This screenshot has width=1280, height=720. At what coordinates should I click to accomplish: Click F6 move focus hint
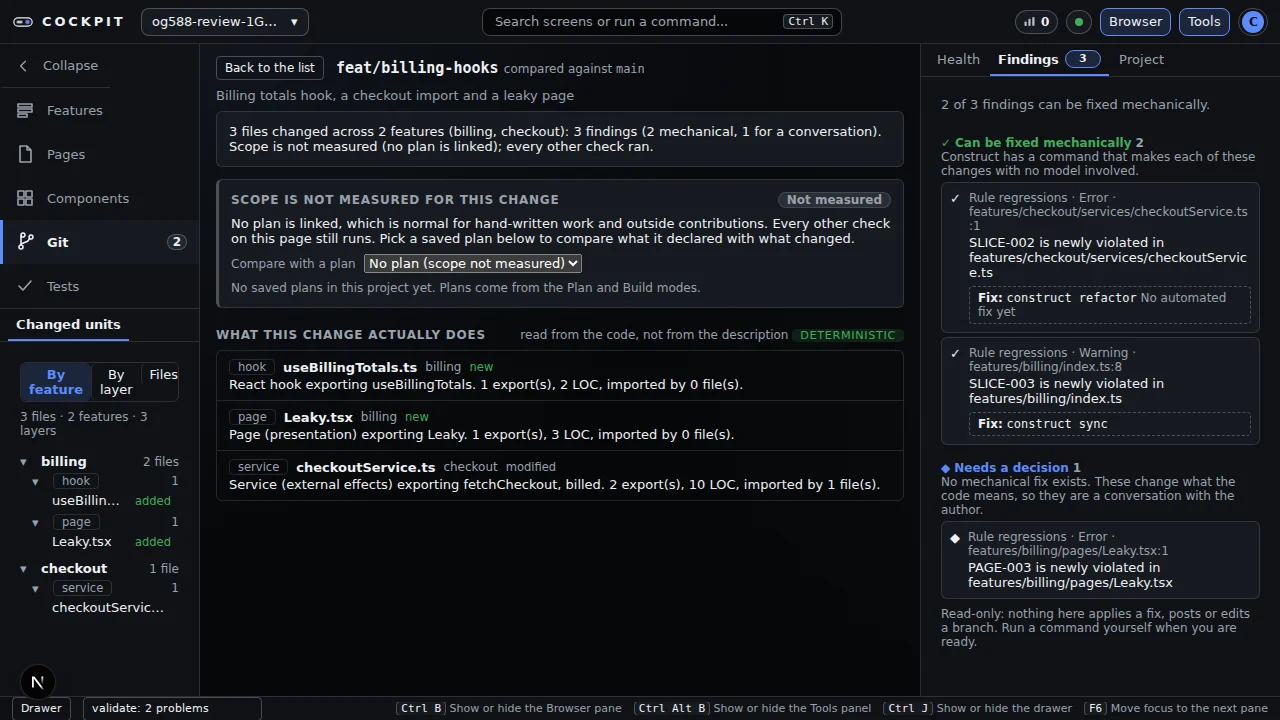[1176, 708]
